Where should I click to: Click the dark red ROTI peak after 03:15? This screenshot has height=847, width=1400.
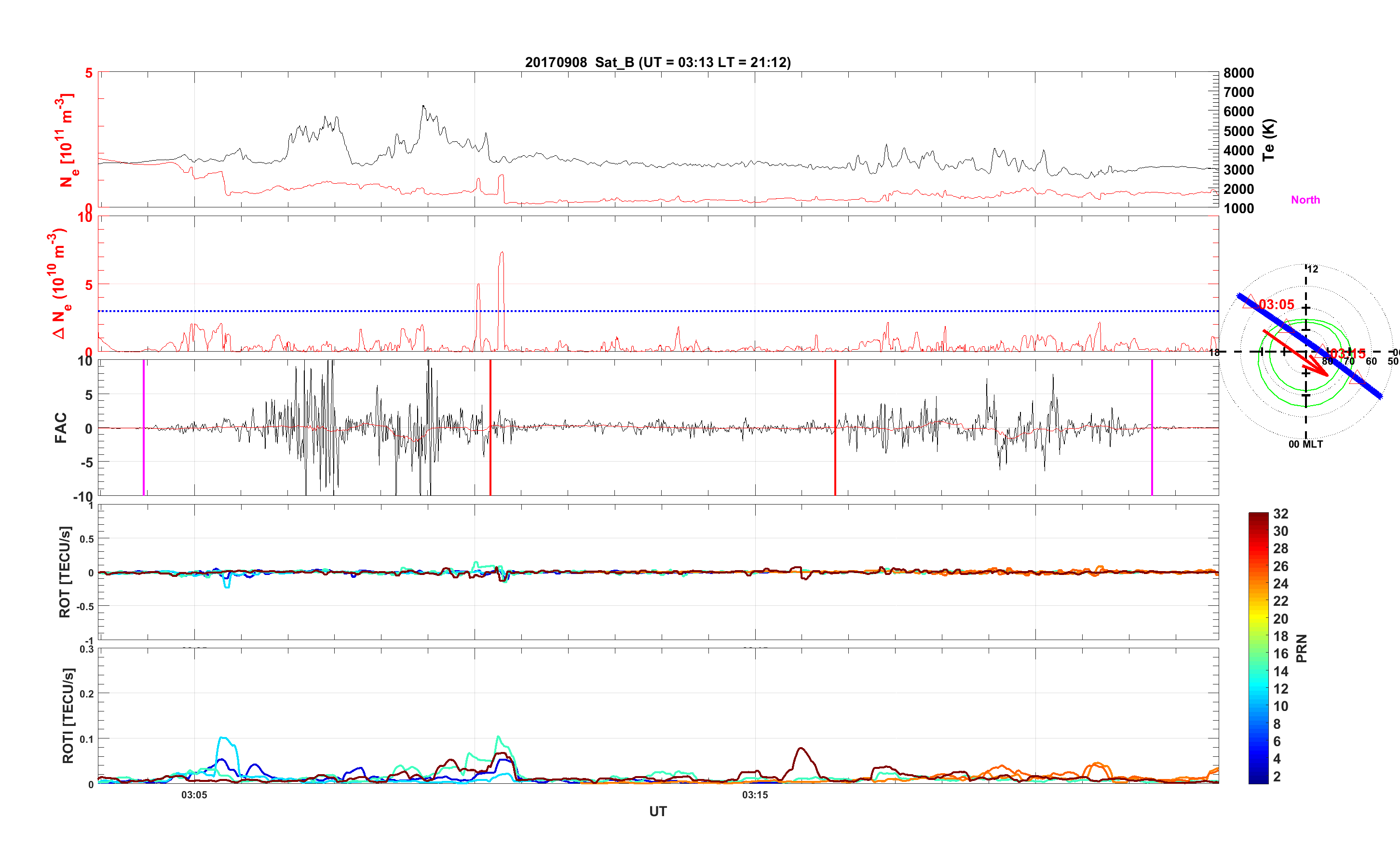click(x=801, y=749)
